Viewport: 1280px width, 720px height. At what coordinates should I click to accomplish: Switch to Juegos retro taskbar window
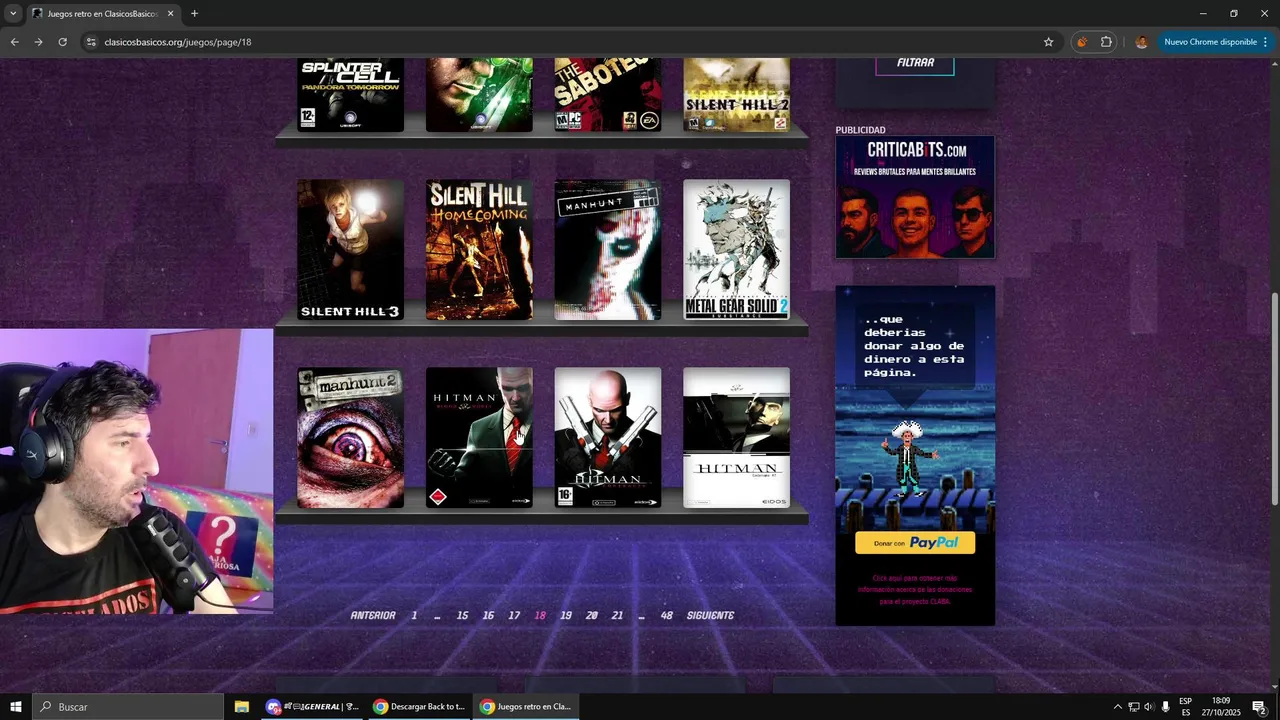(525, 707)
